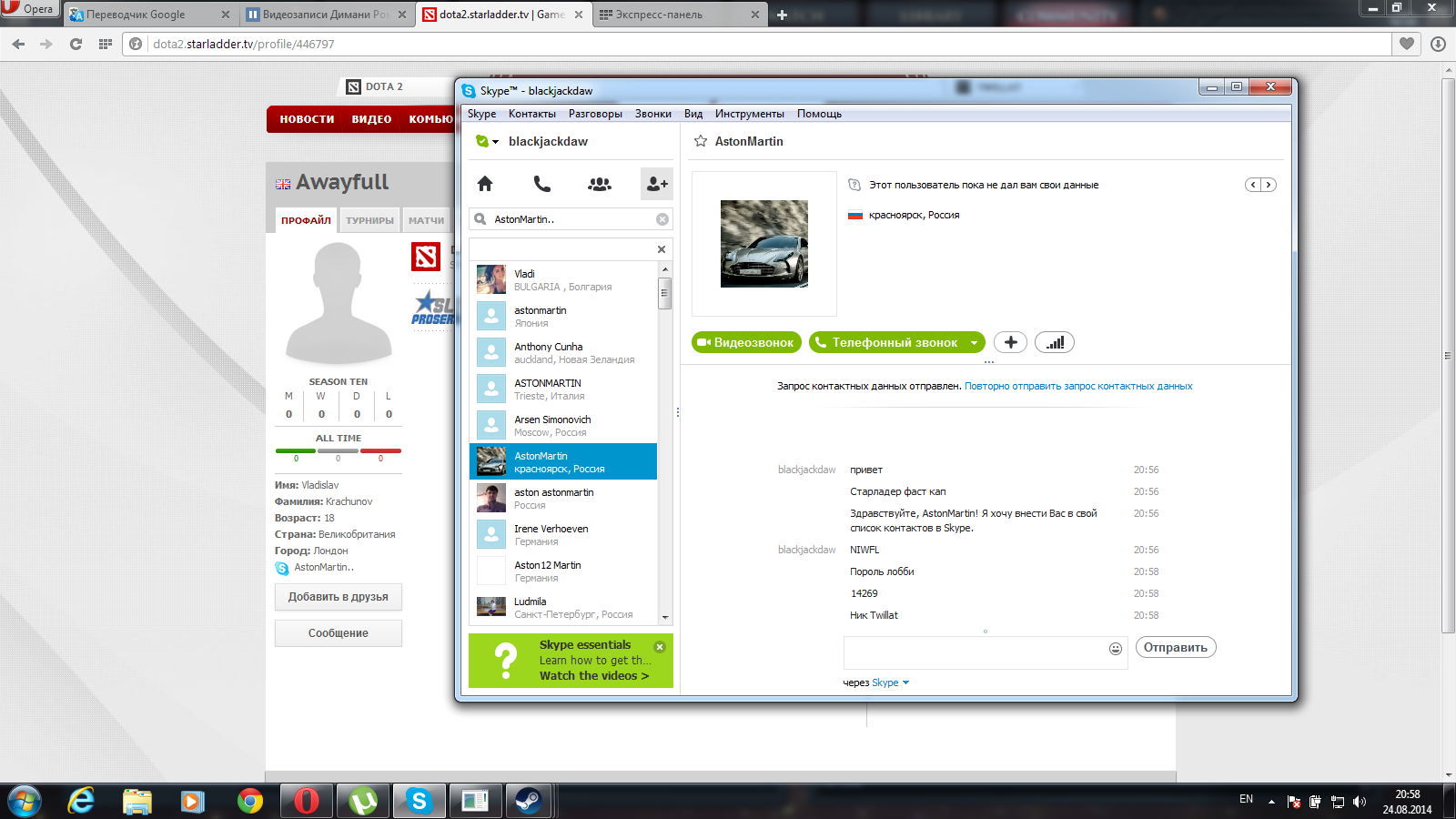Reload the page in Opera
The image size is (1456, 819).
coord(76,44)
